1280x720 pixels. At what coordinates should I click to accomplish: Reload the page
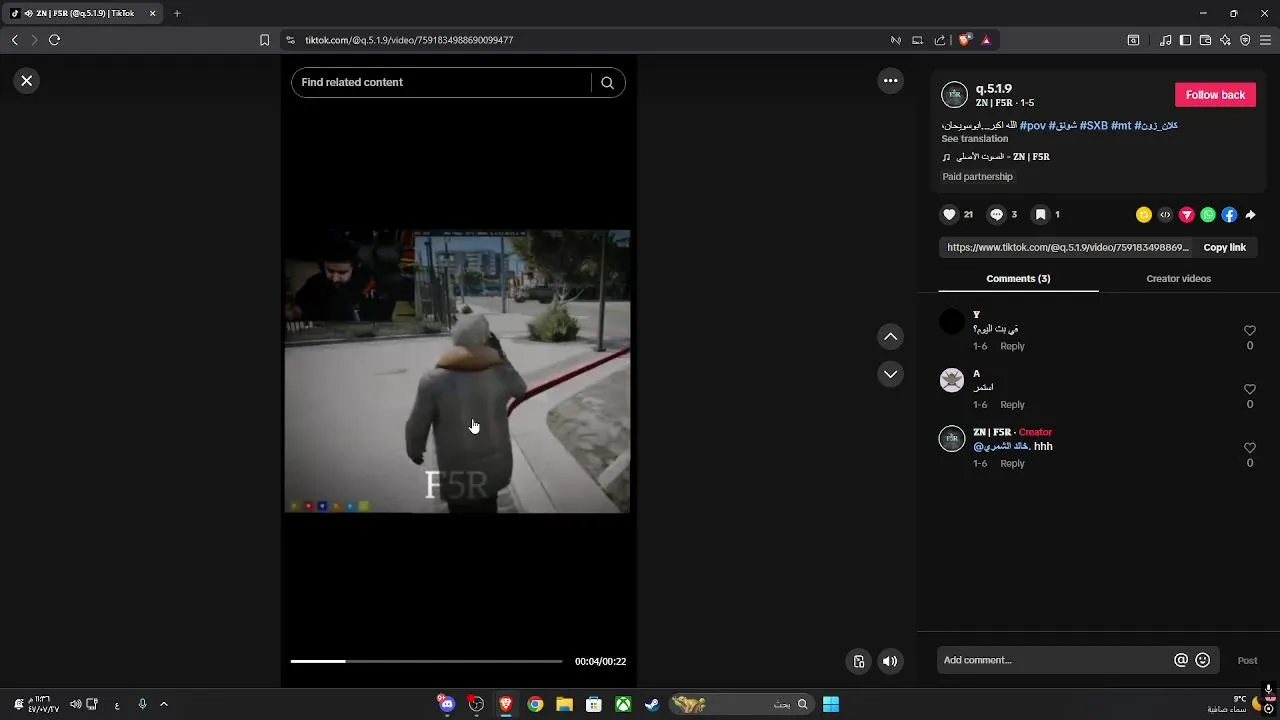(x=54, y=40)
